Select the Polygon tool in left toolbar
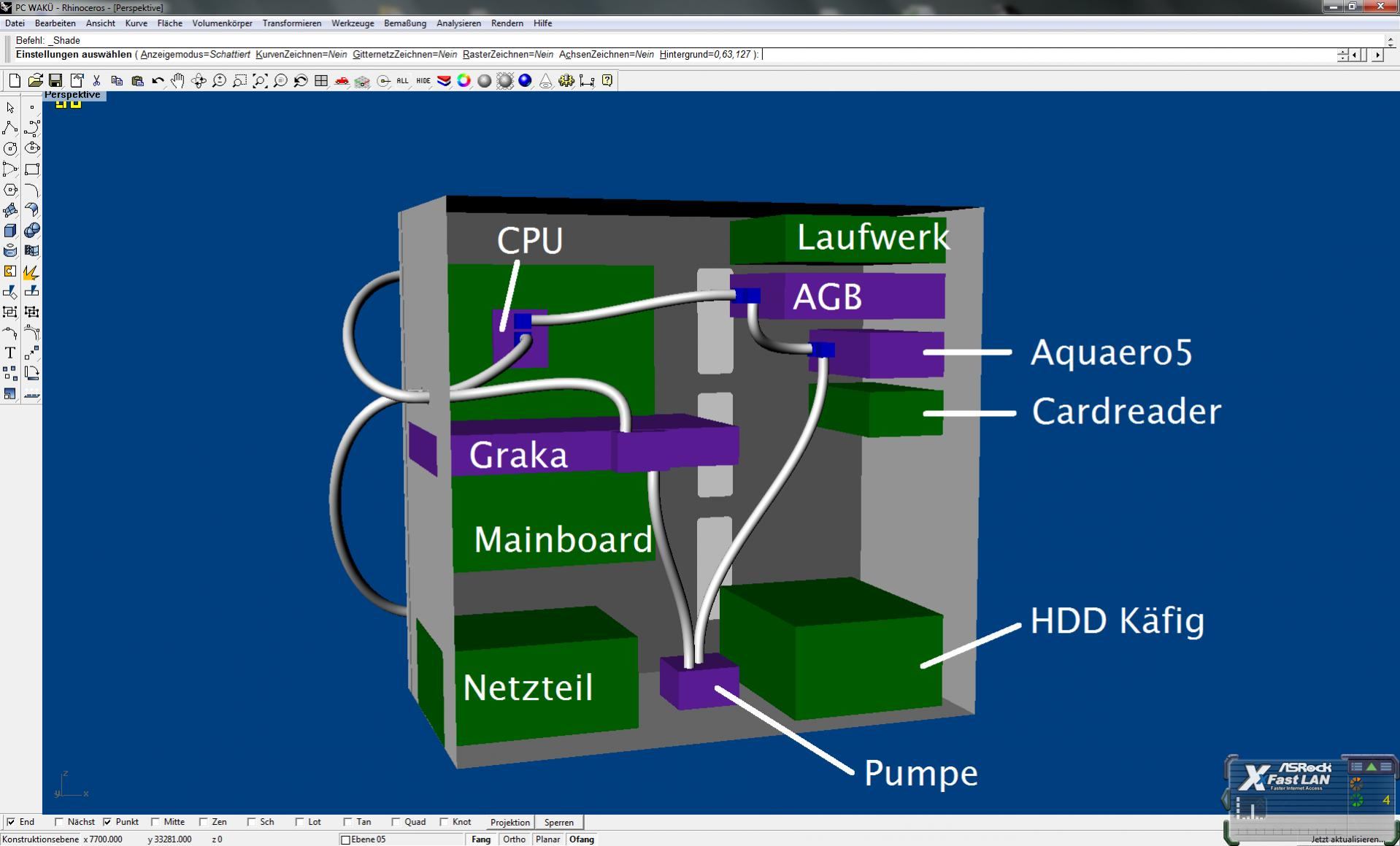Image resolution: width=1400 pixels, height=846 pixels. (x=10, y=190)
